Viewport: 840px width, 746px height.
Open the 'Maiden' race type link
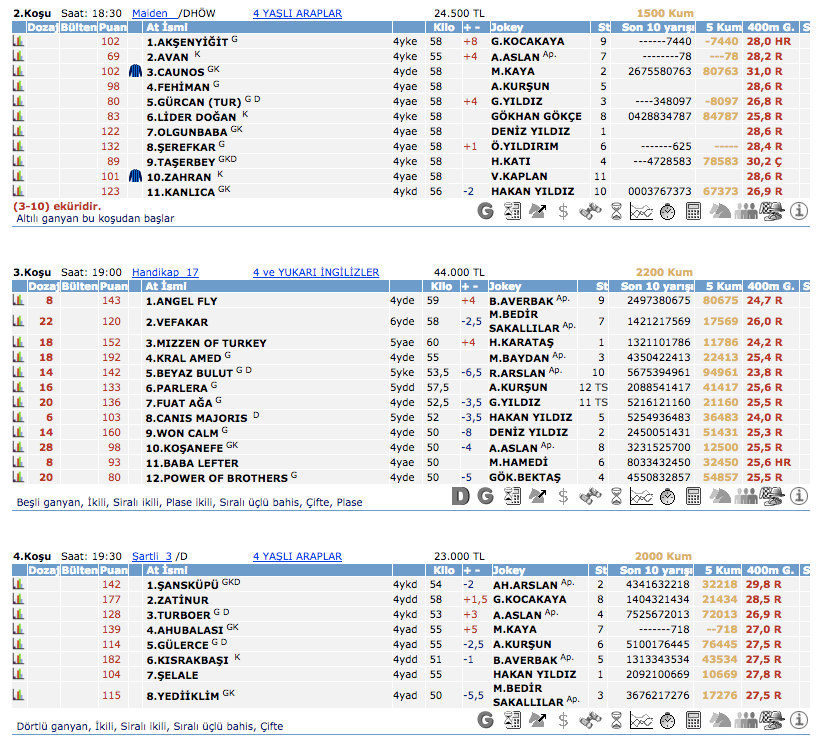click(149, 14)
